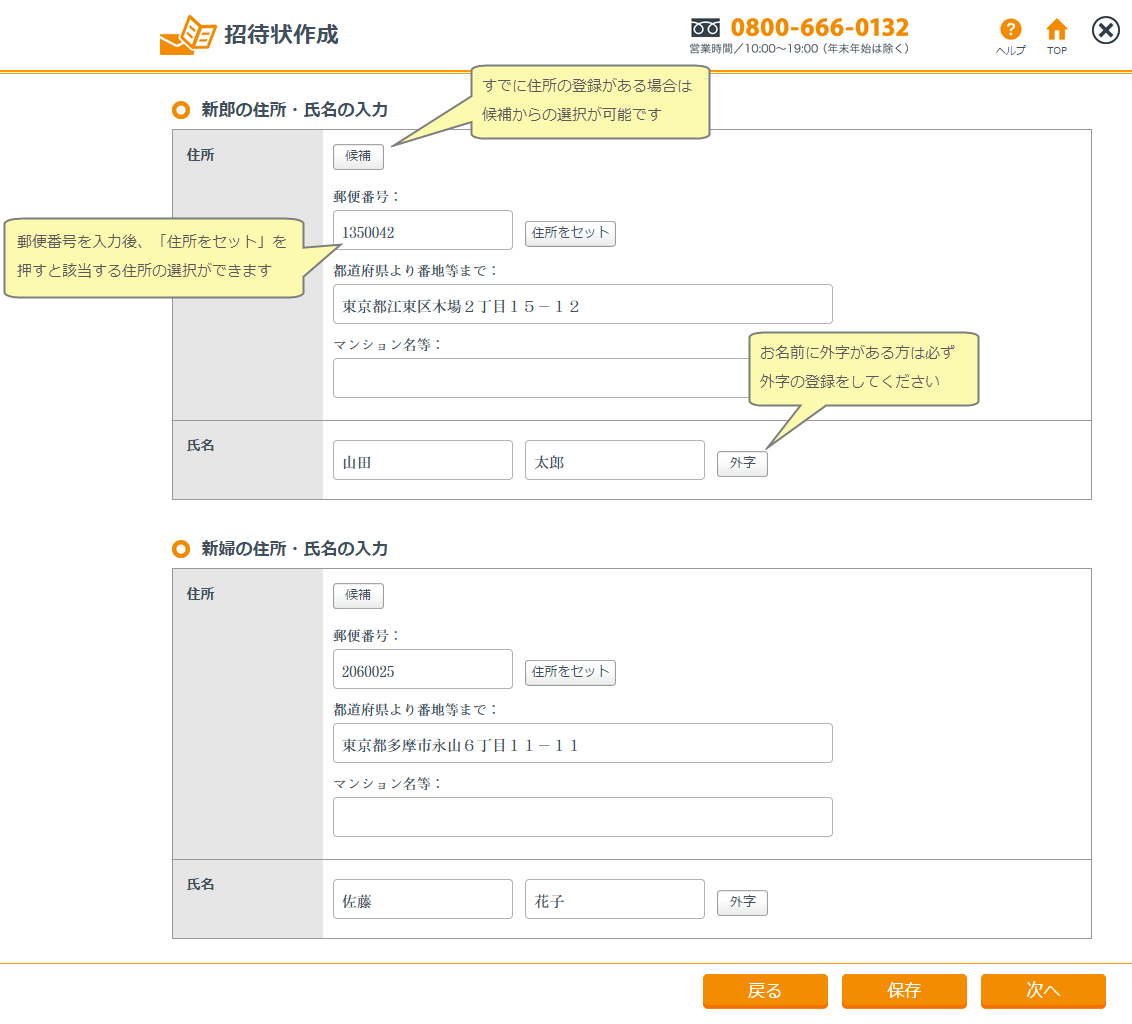Select groom's address field with 江東区木場
1132x1024 pixels.
tap(582, 304)
